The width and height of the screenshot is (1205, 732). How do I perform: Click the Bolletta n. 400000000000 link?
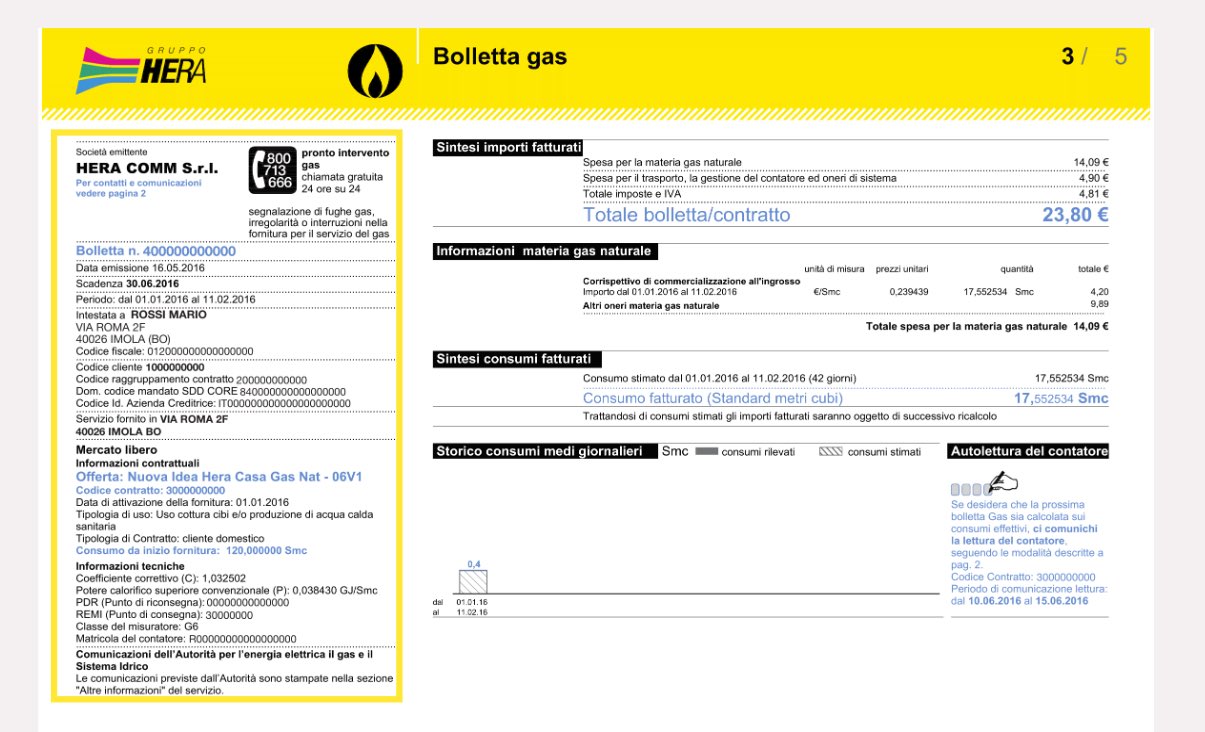[156, 251]
